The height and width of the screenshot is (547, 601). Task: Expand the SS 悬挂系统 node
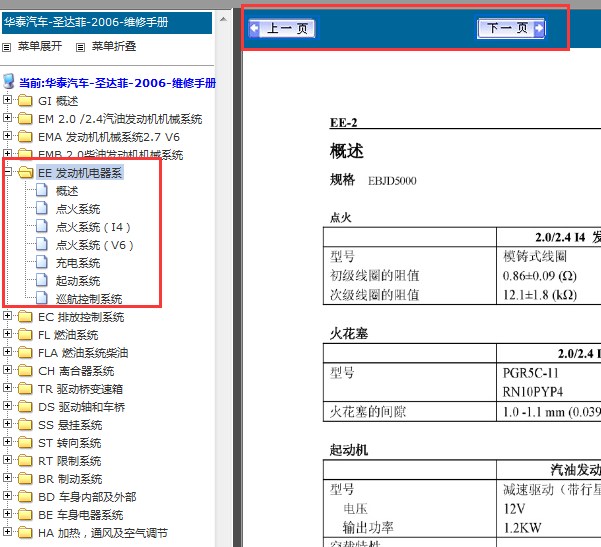tap(7, 424)
